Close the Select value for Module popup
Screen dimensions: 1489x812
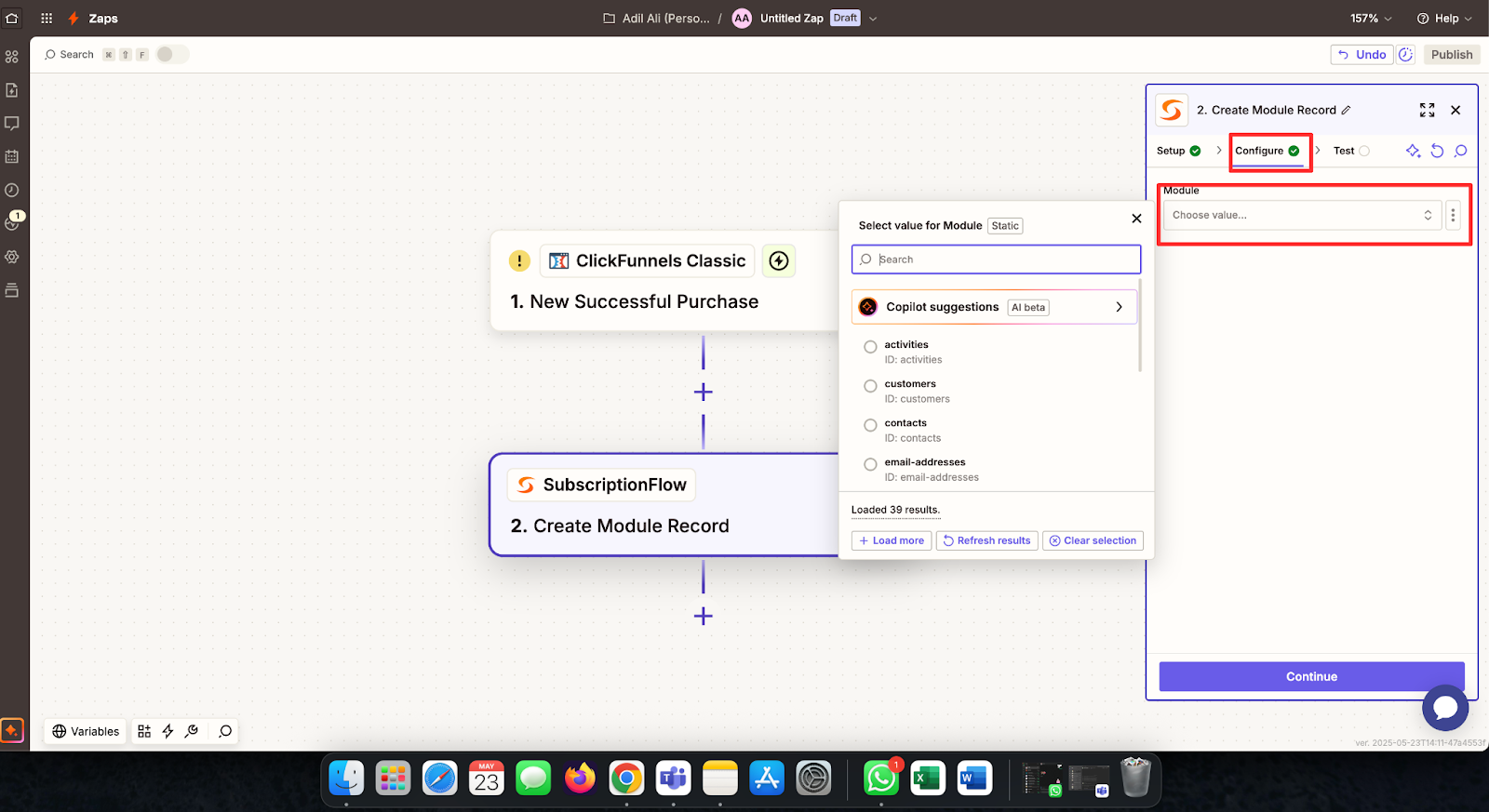[x=1136, y=219]
